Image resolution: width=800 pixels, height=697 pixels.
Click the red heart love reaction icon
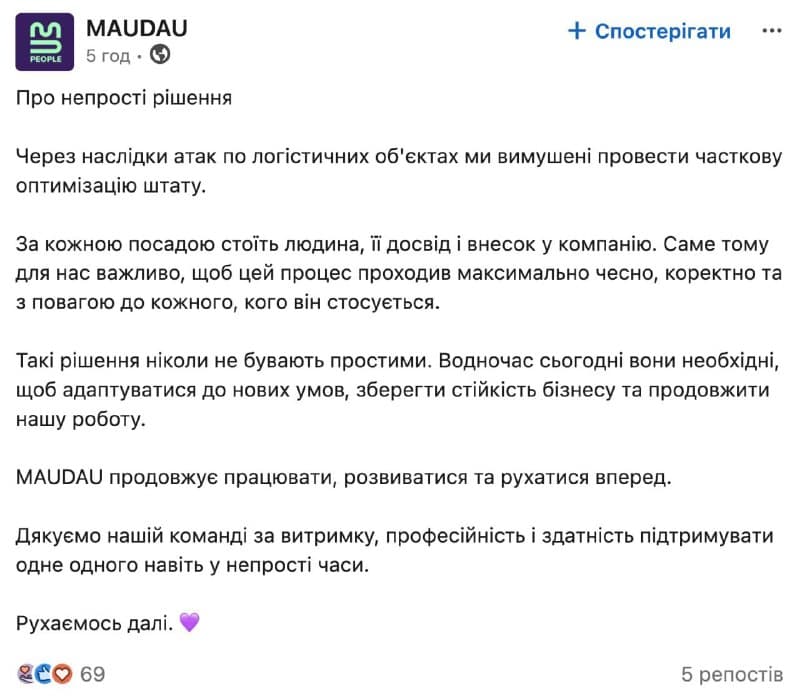[x=63, y=674]
